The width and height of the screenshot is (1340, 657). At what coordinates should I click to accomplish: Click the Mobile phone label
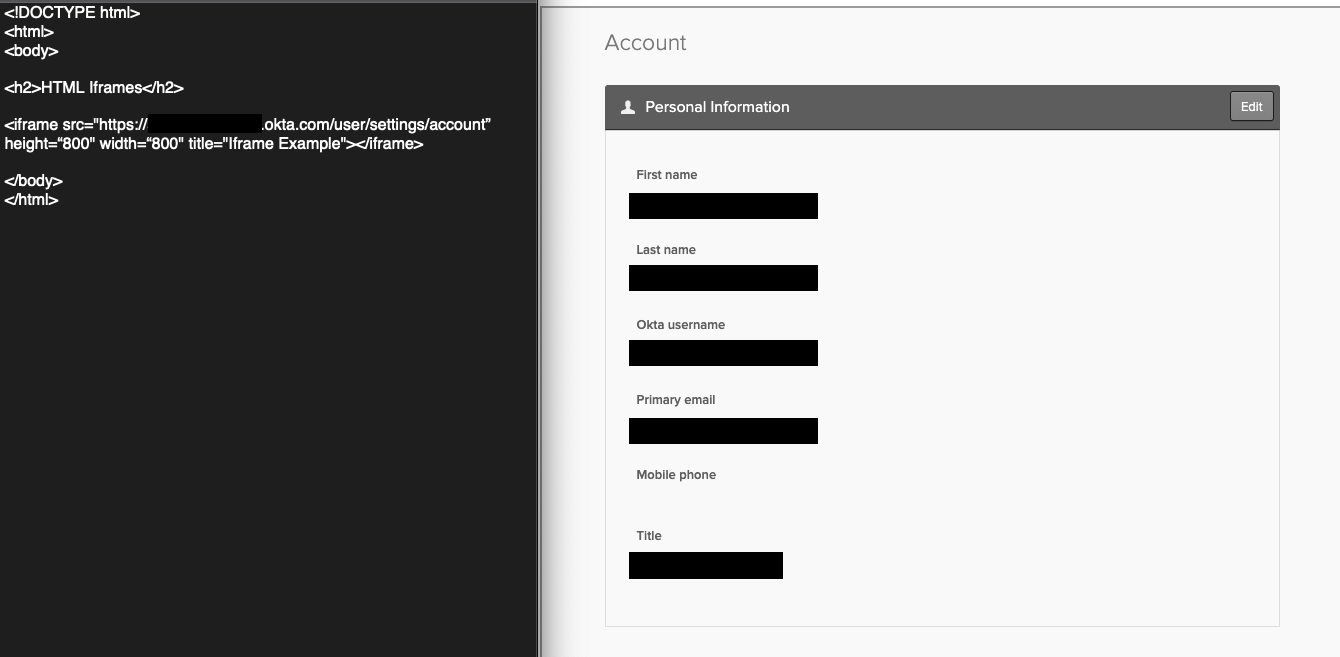(x=676, y=475)
